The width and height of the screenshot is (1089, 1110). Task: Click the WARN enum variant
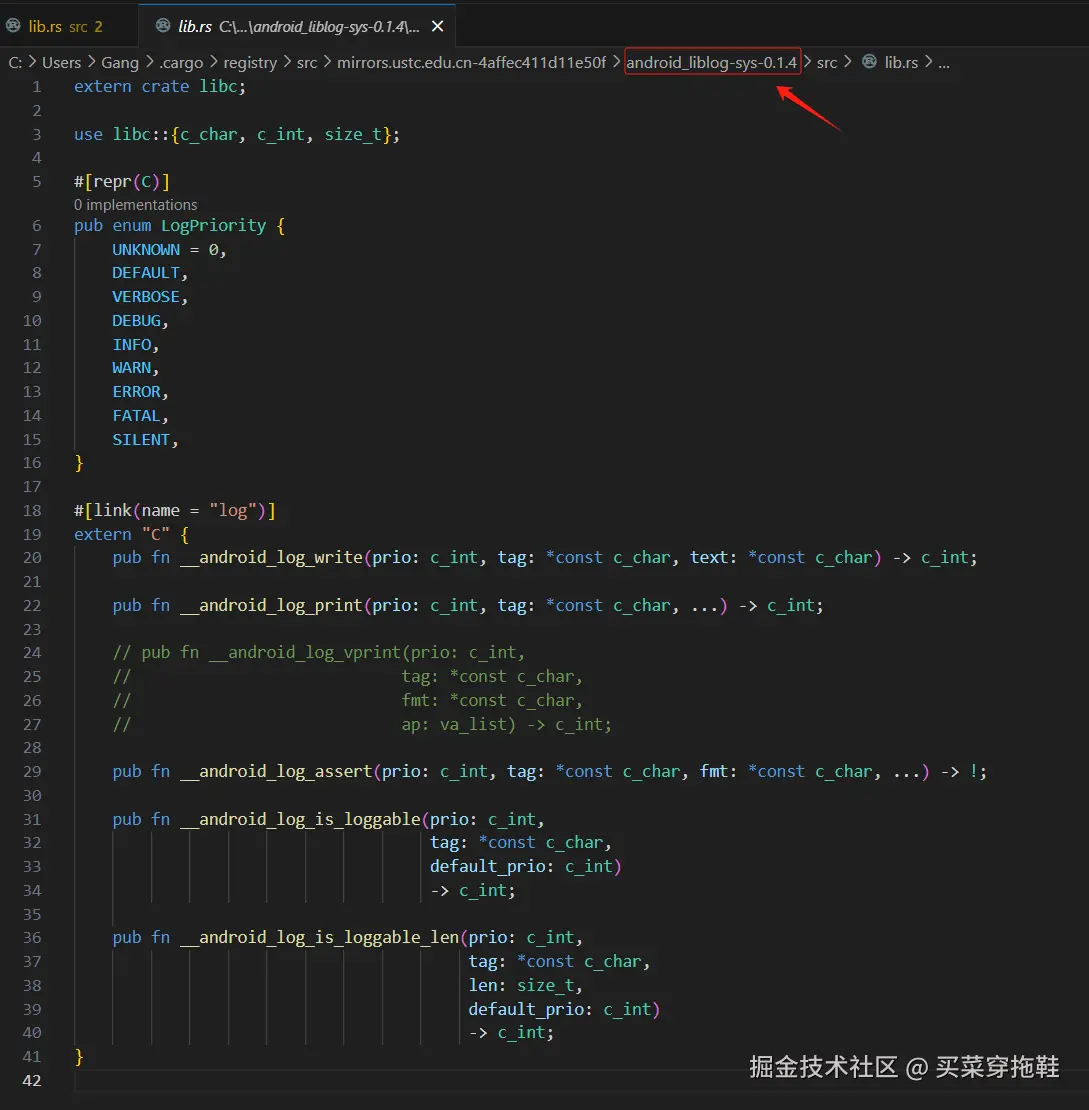(132, 368)
